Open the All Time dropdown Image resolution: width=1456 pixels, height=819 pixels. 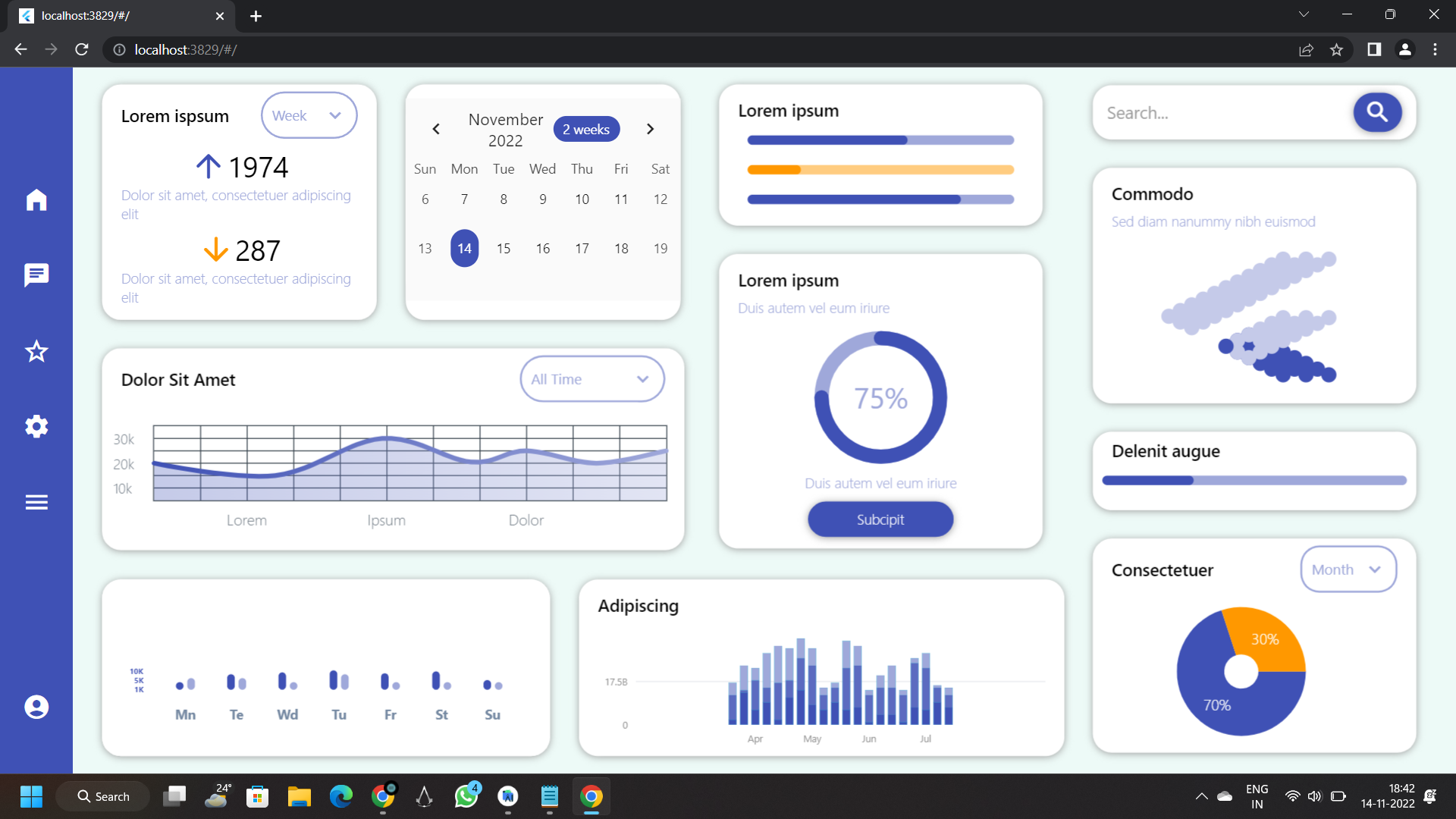(x=591, y=379)
